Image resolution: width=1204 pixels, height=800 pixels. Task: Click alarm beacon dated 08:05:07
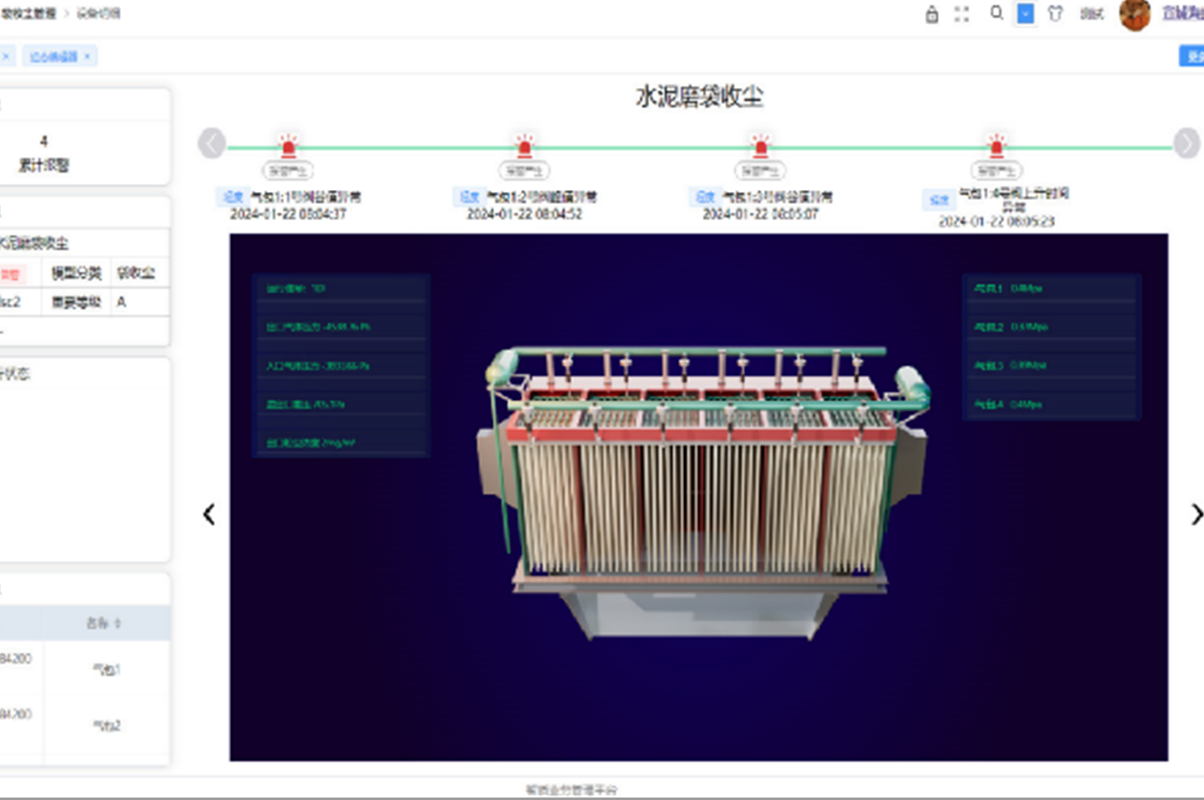pyautogui.click(x=761, y=146)
